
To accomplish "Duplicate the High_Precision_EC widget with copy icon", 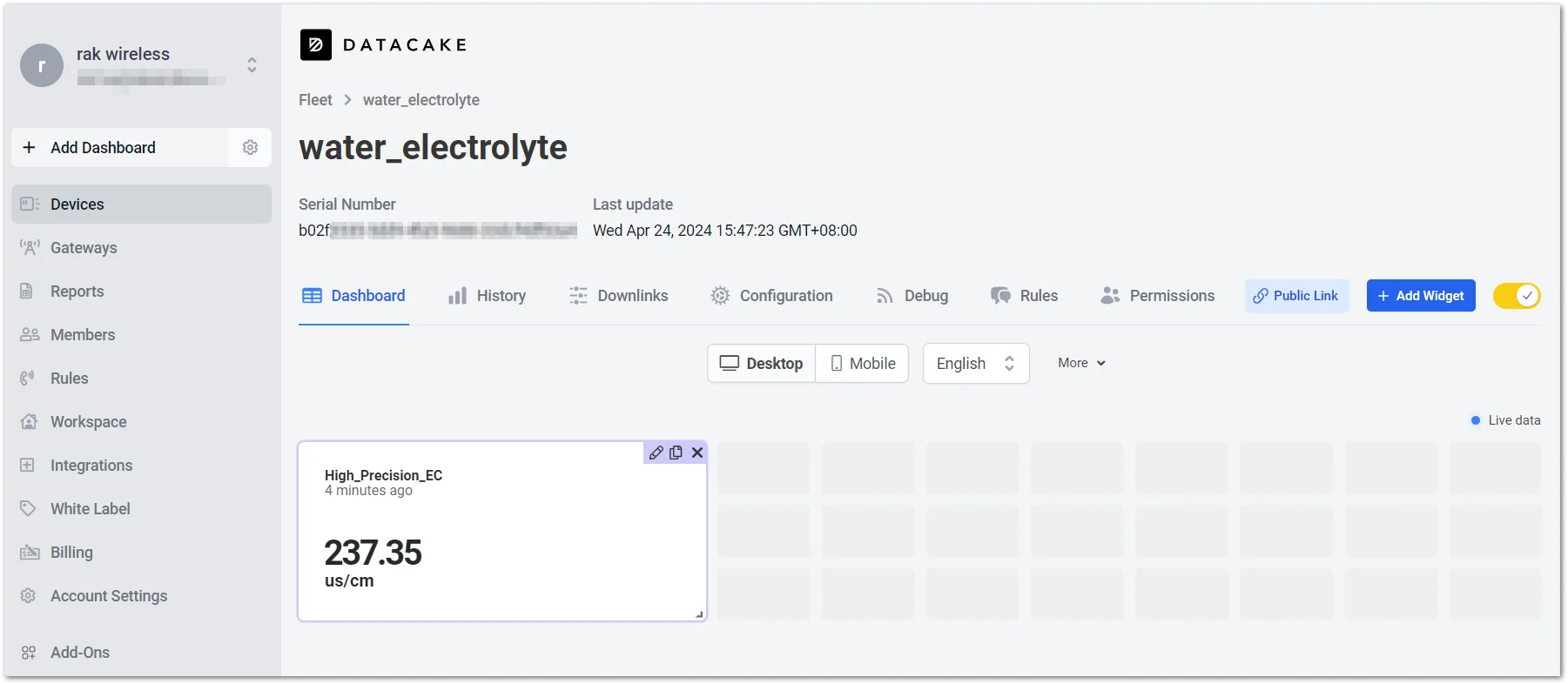I will click(x=676, y=453).
